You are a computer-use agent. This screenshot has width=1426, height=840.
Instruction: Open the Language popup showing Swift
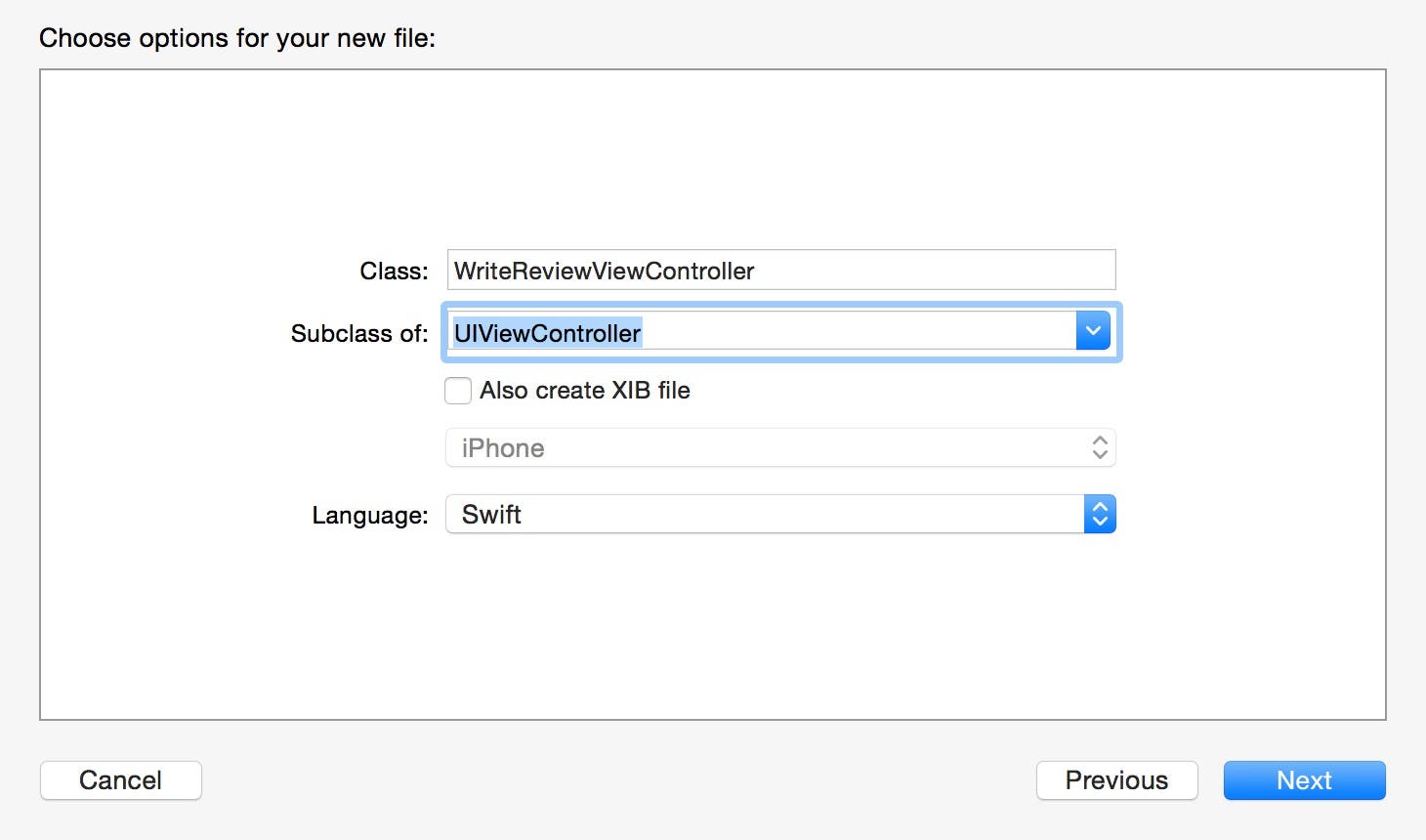762,515
